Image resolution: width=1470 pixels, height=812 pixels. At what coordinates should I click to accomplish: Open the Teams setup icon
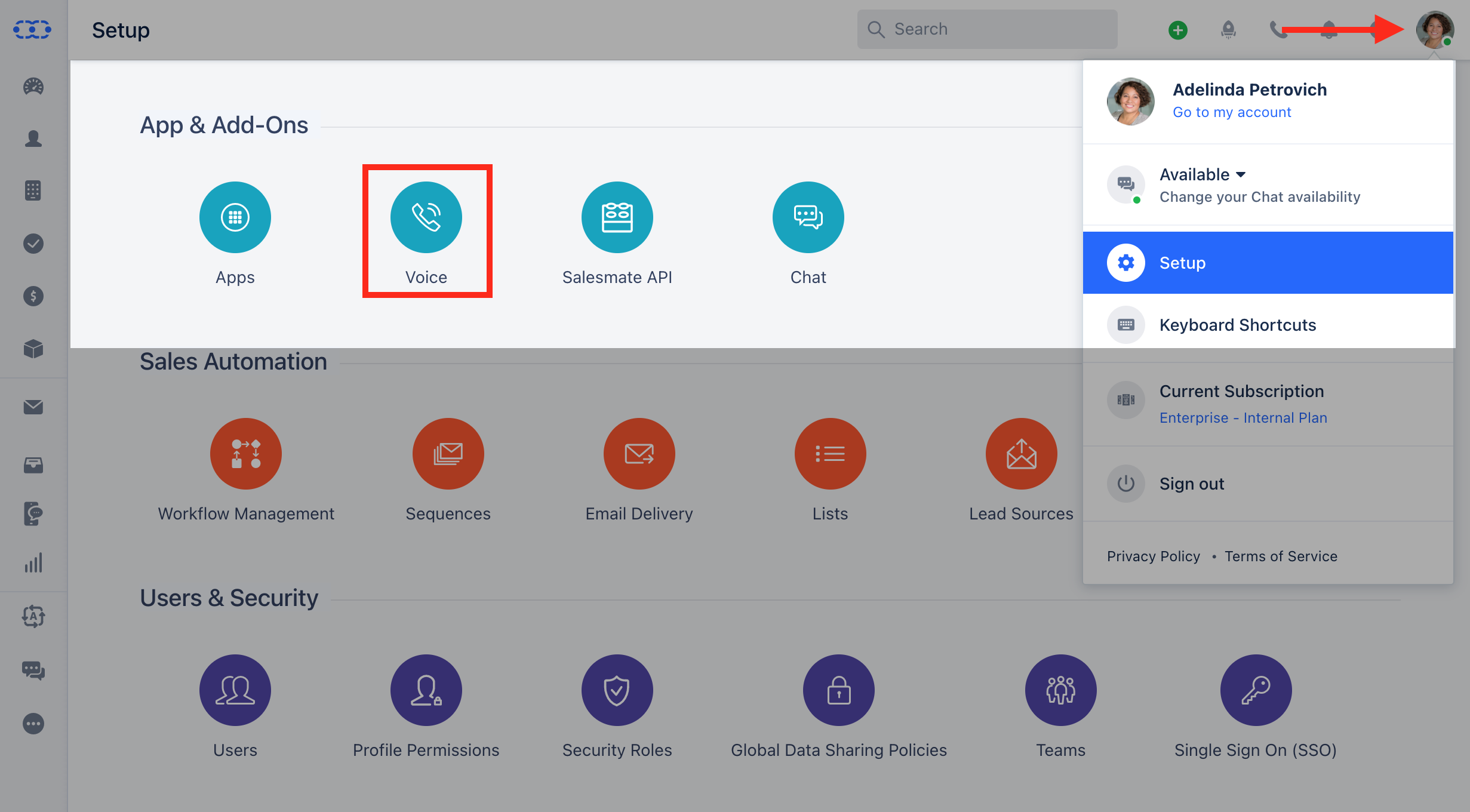point(1061,690)
